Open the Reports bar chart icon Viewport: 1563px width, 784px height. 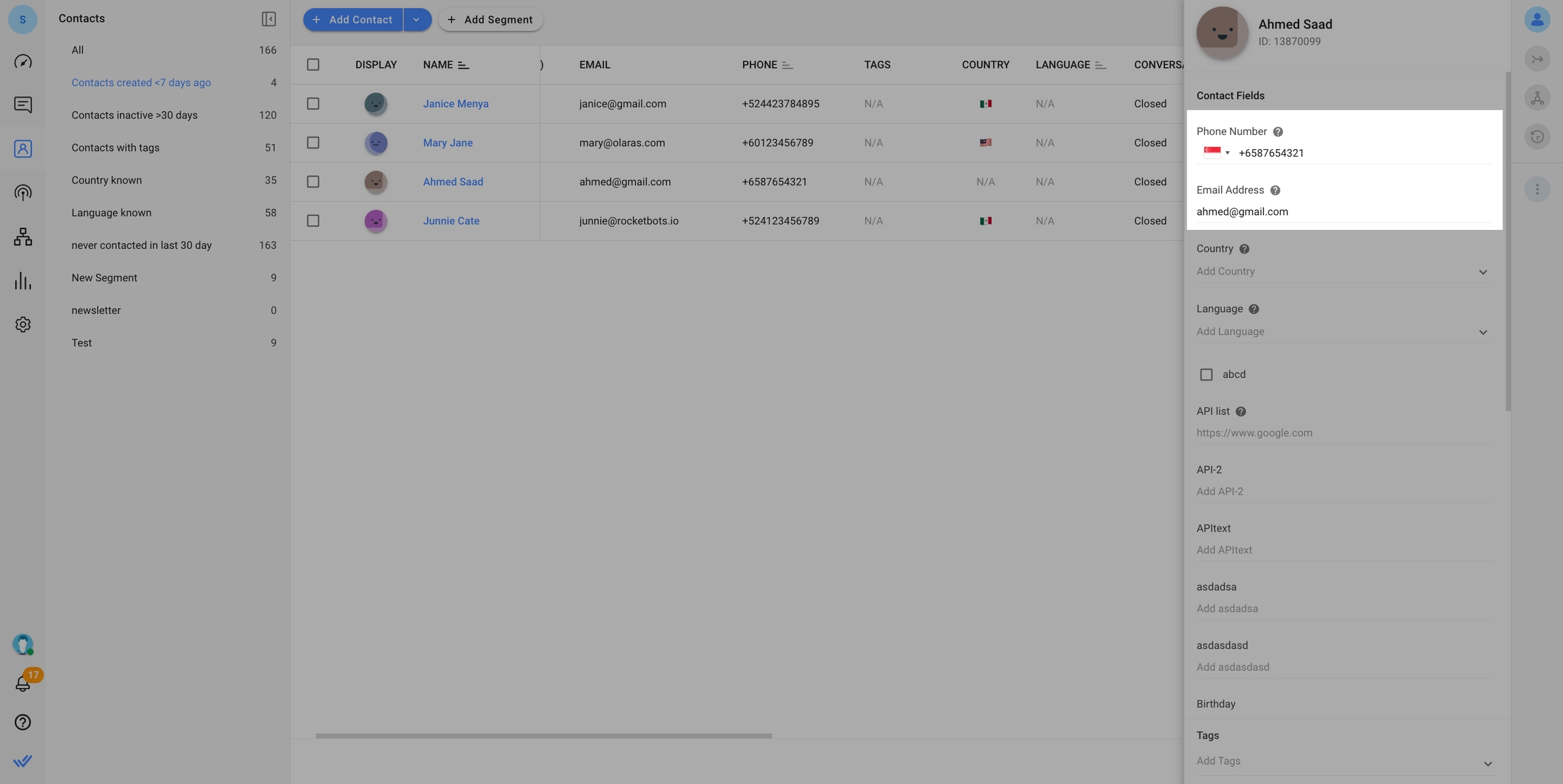point(22,281)
